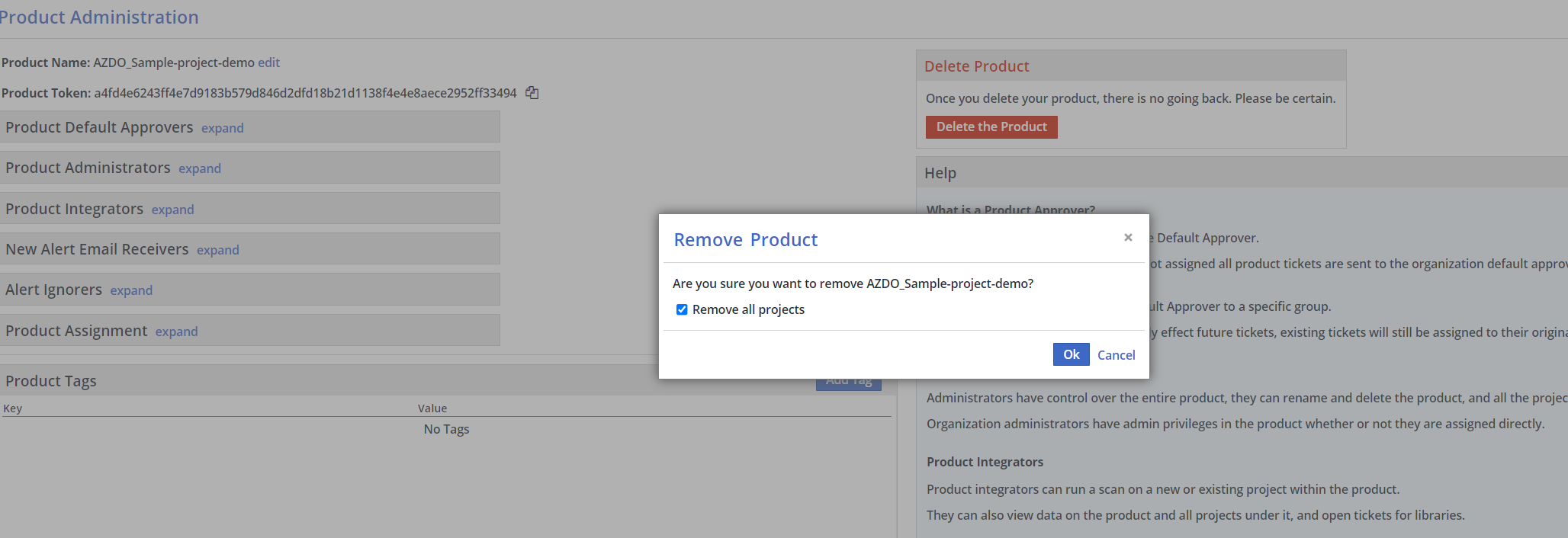Click the product token value text

pos(305,93)
